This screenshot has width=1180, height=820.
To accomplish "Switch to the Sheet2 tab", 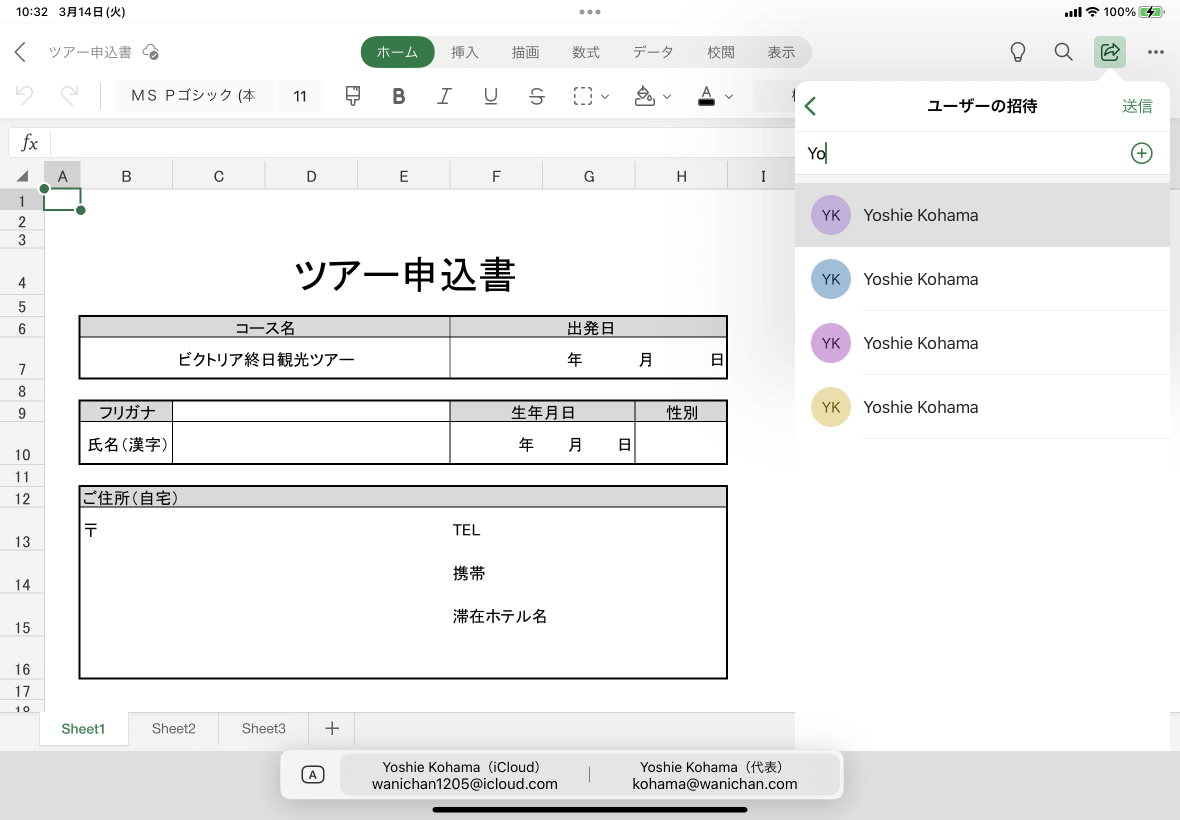I will click(x=174, y=729).
